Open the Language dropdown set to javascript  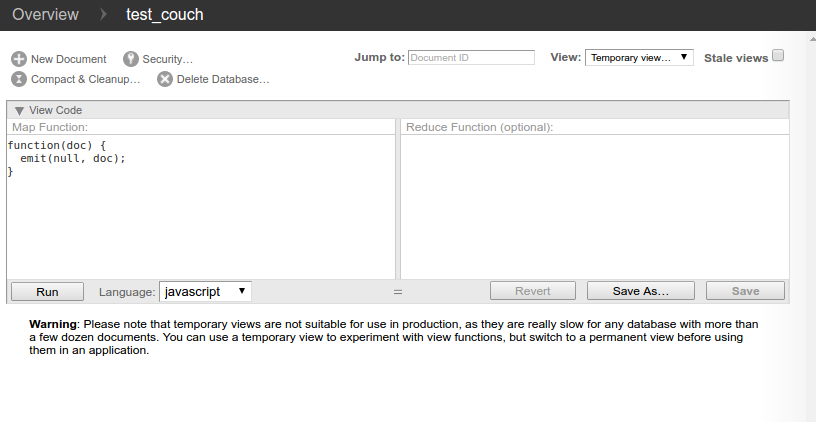coord(205,291)
